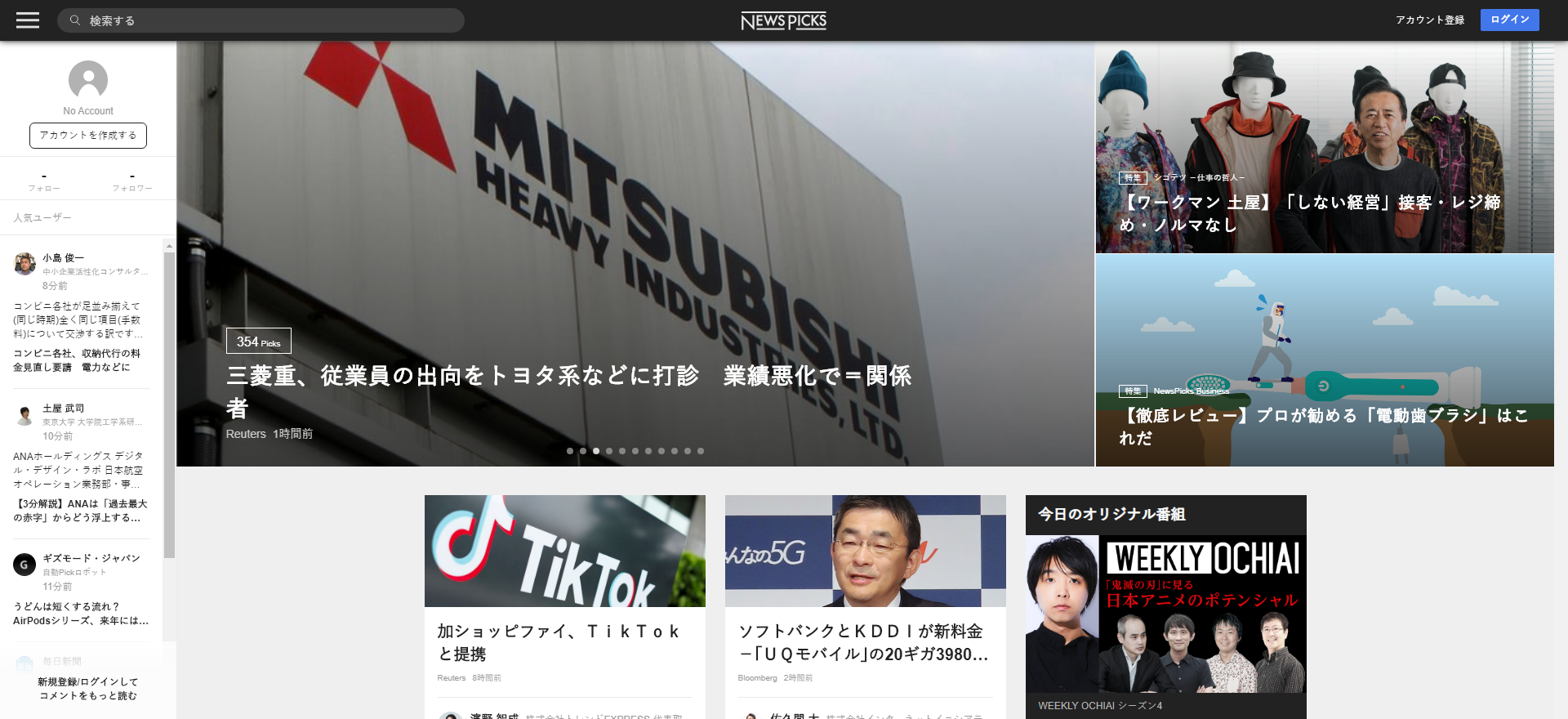1568x719 pixels.
Task: Click 小島 俊一 profile avatar
Action: click(24, 264)
